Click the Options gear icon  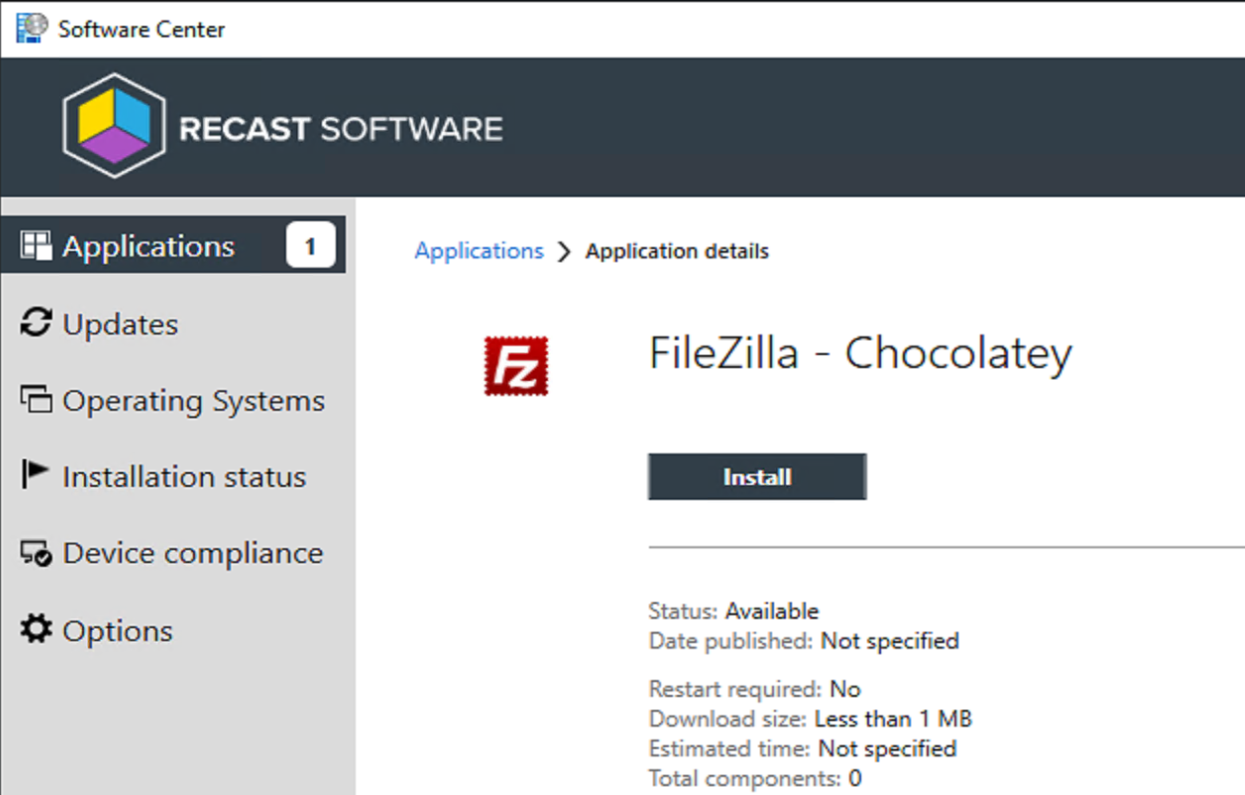(x=36, y=630)
